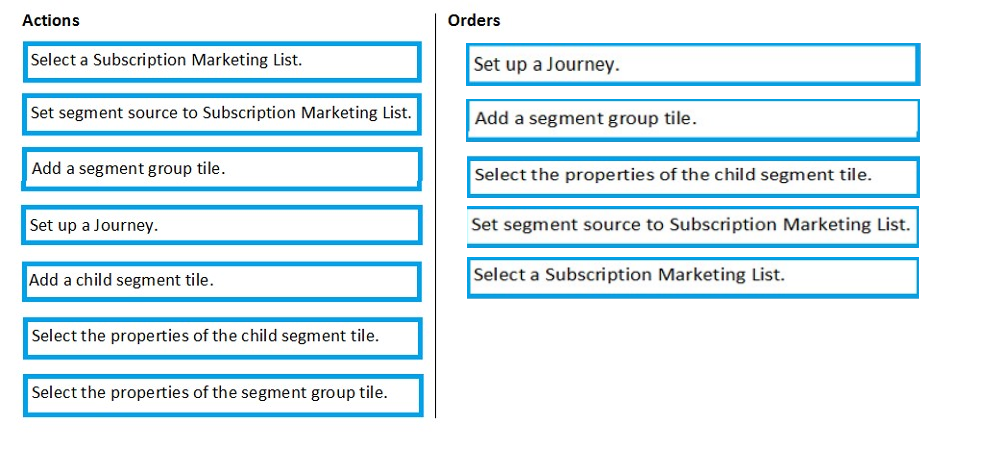
Task: Select 'Set up a Journey' action box
Action: [221, 225]
